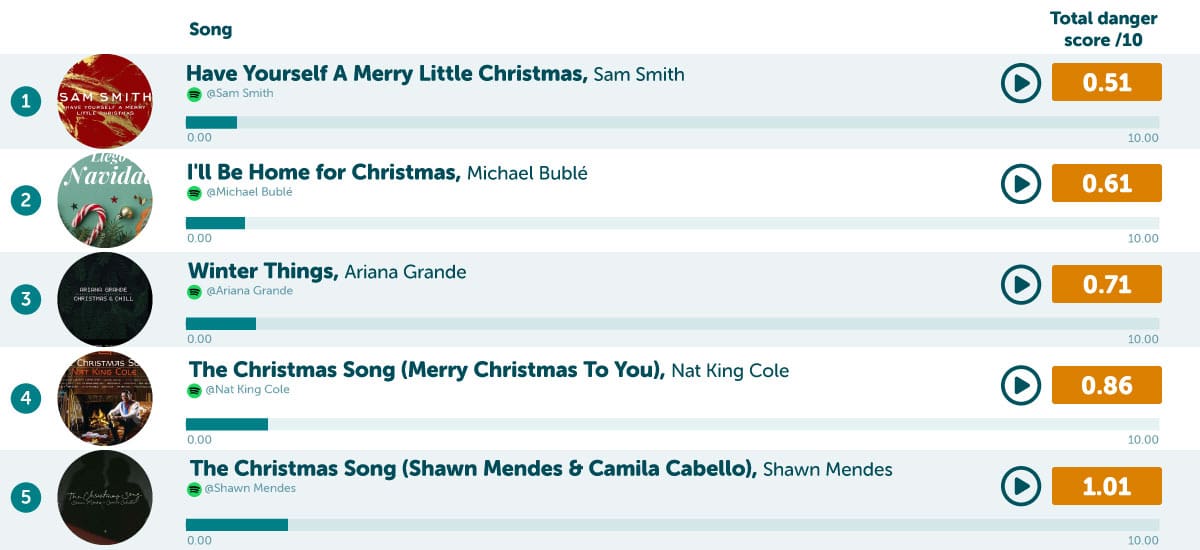Image resolution: width=1200 pixels, height=550 pixels.
Task: Click Spotify icon beside @Michael Bublé
Action: point(194,192)
